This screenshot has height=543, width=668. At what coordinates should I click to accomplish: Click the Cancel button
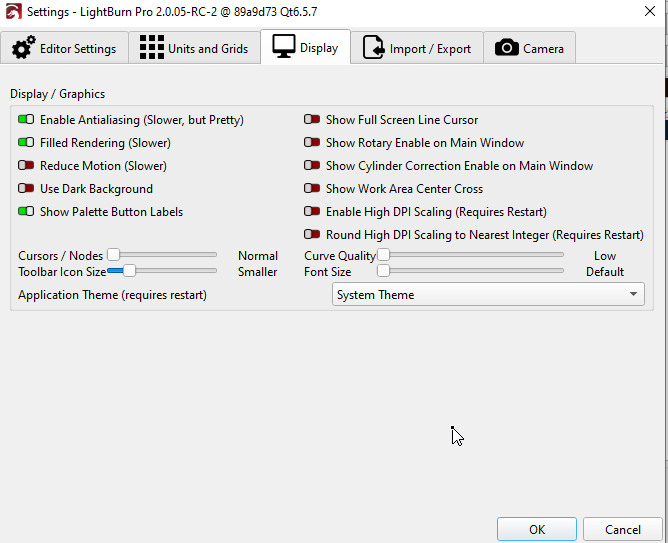pyautogui.click(x=623, y=529)
